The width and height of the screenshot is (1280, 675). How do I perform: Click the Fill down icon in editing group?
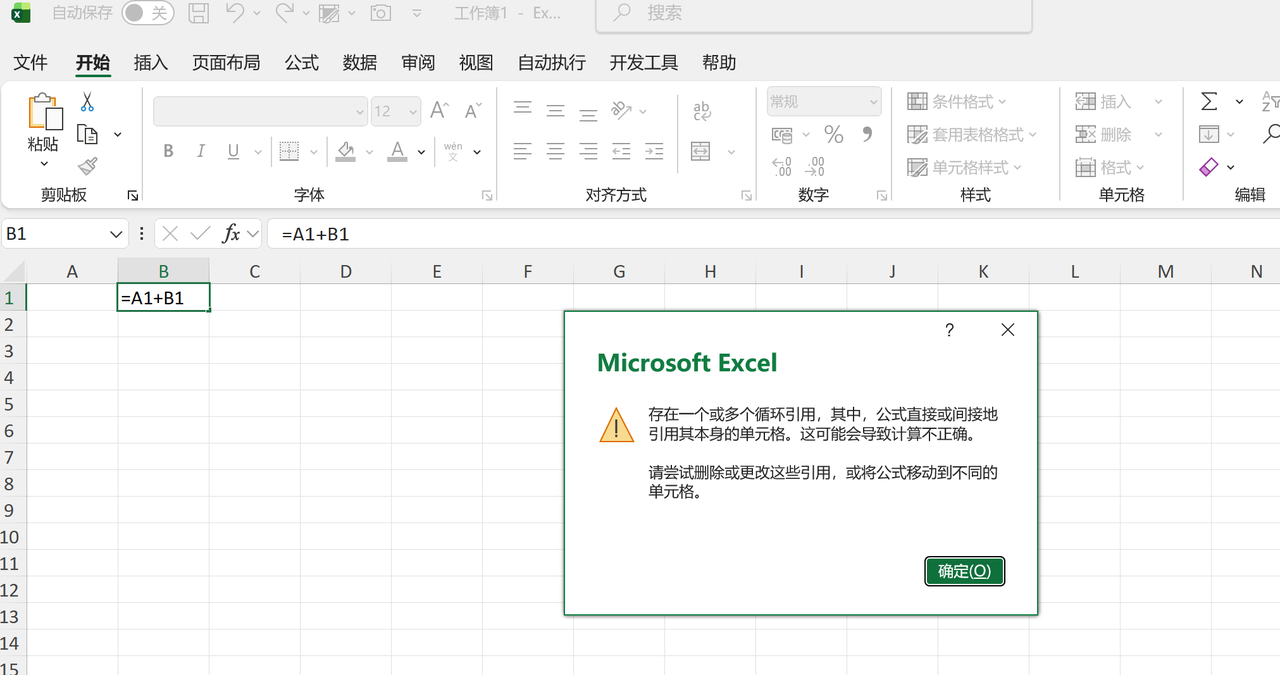click(x=1209, y=134)
